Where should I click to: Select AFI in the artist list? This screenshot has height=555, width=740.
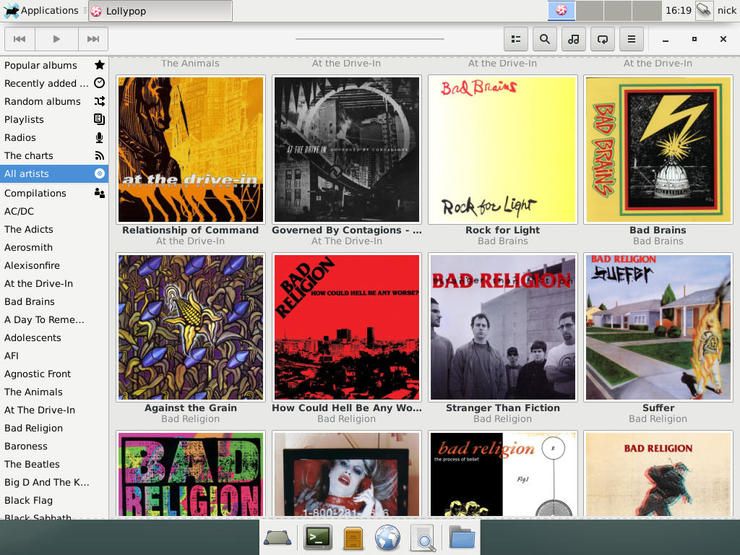54,355
